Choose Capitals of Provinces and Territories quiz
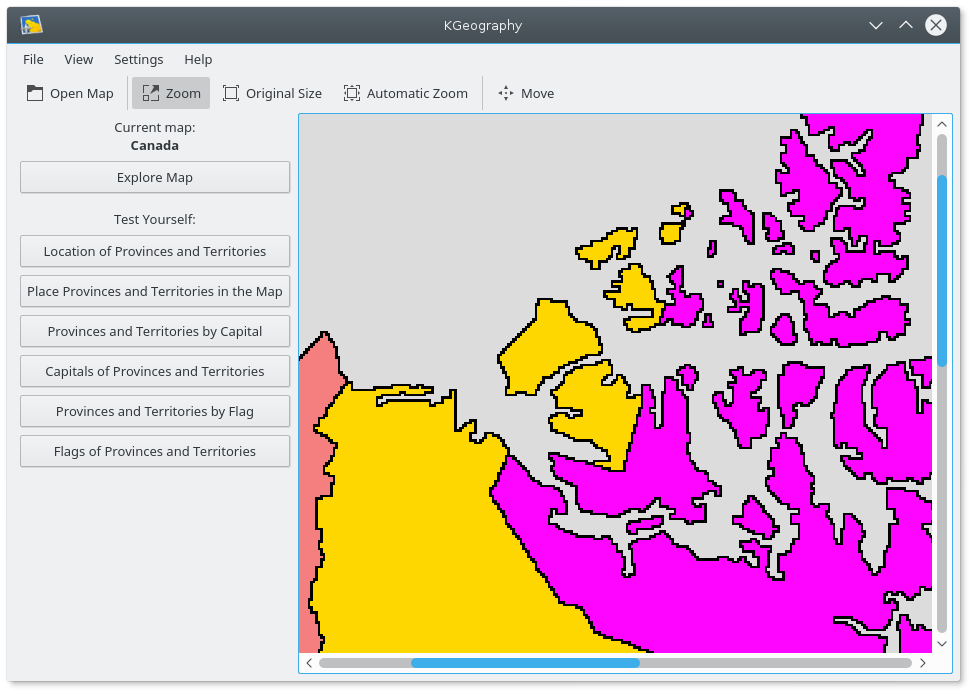 coord(155,371)
